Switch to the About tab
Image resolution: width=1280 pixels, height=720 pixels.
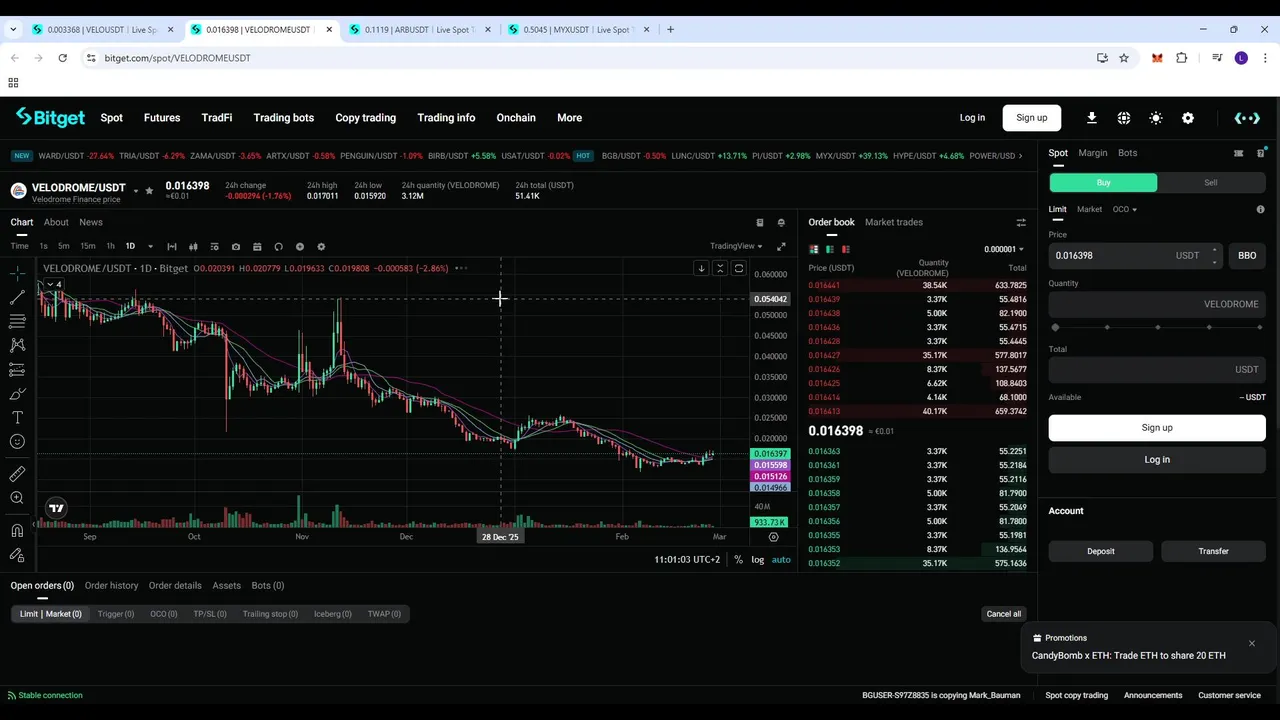pyautogui.click(x=56, y=222)
